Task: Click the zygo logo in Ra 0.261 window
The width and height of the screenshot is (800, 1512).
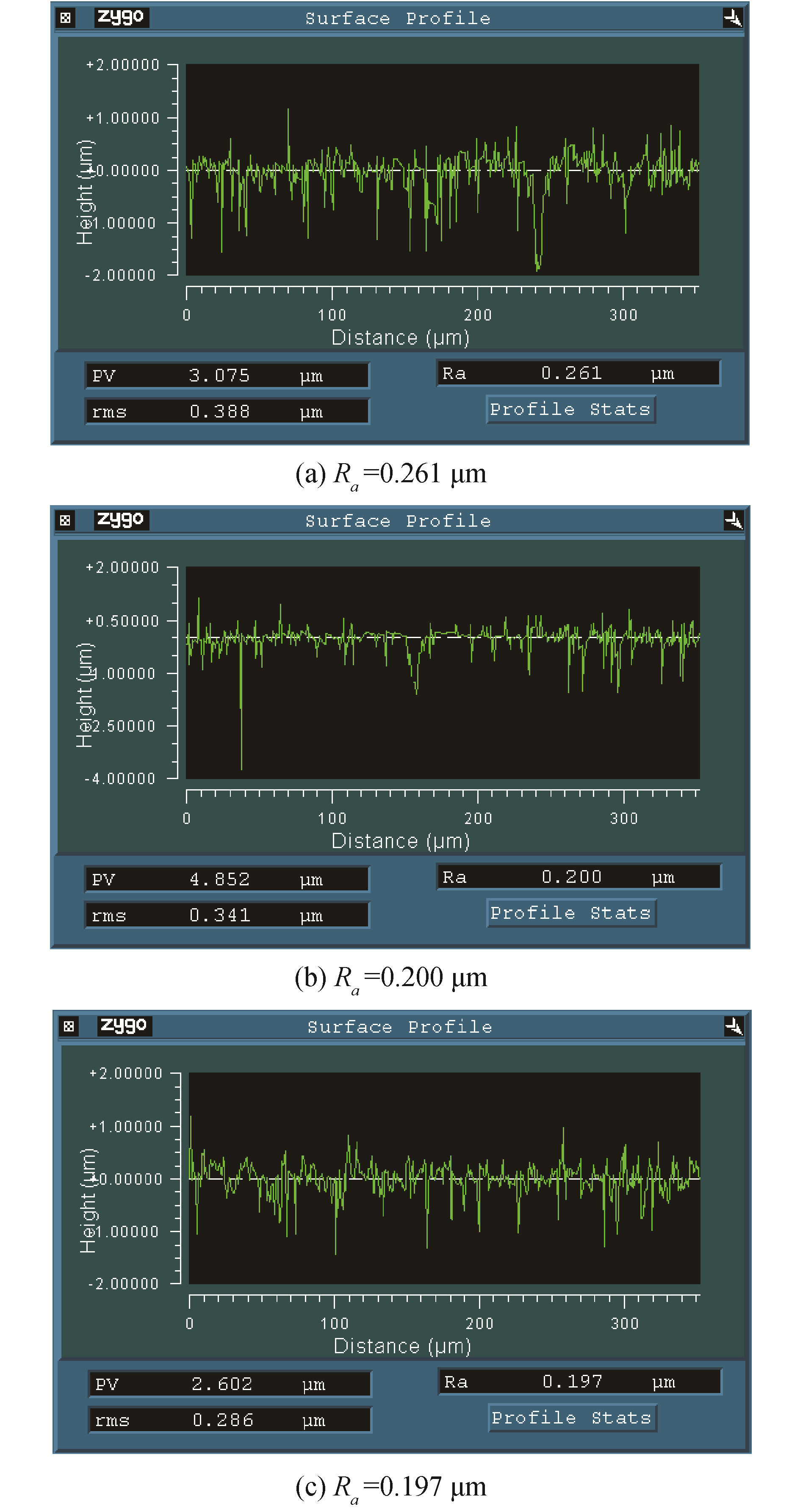Action: pyautogui.click(x=121, y=18)
